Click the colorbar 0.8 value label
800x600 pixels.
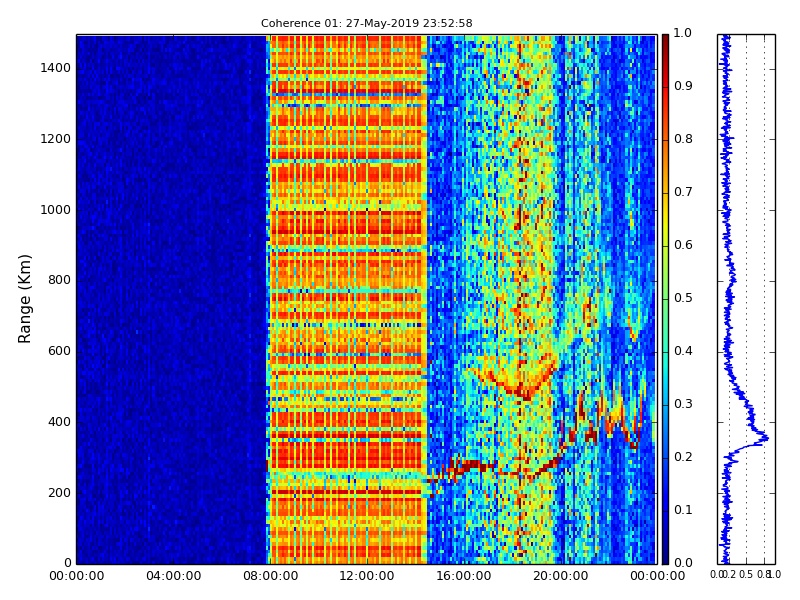click(x=683, y=139)
